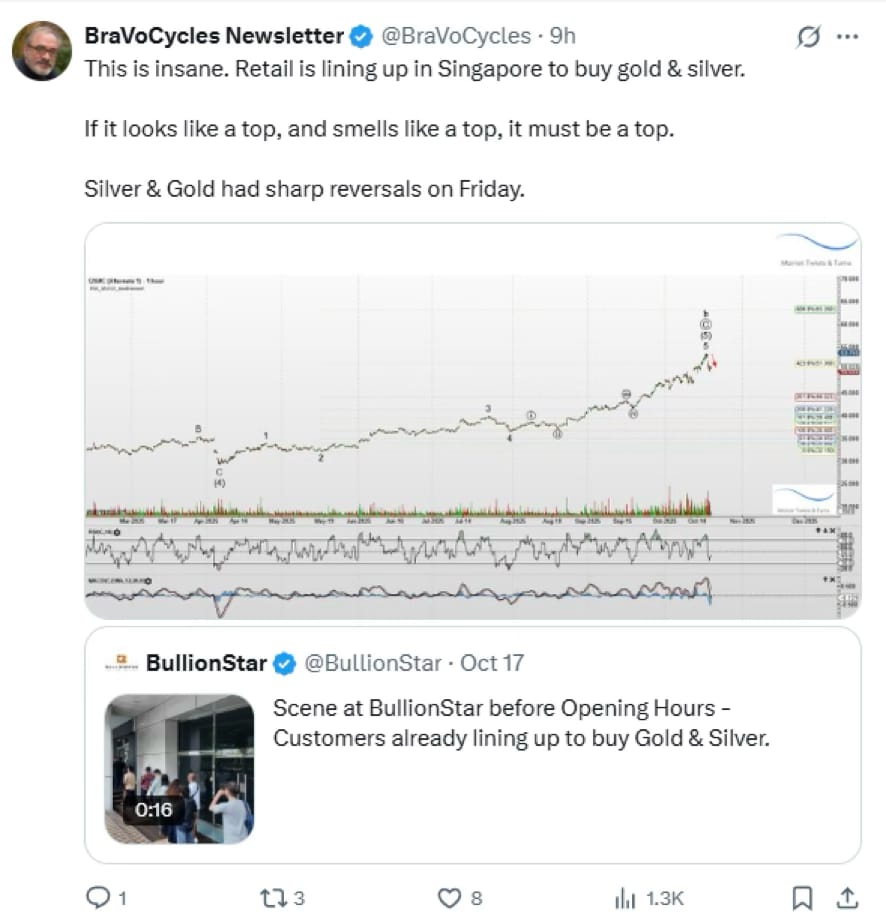This screenshot has width=886, height=920.
Task: Like the tweet with heart icon
Action: [x=449, y=898]
